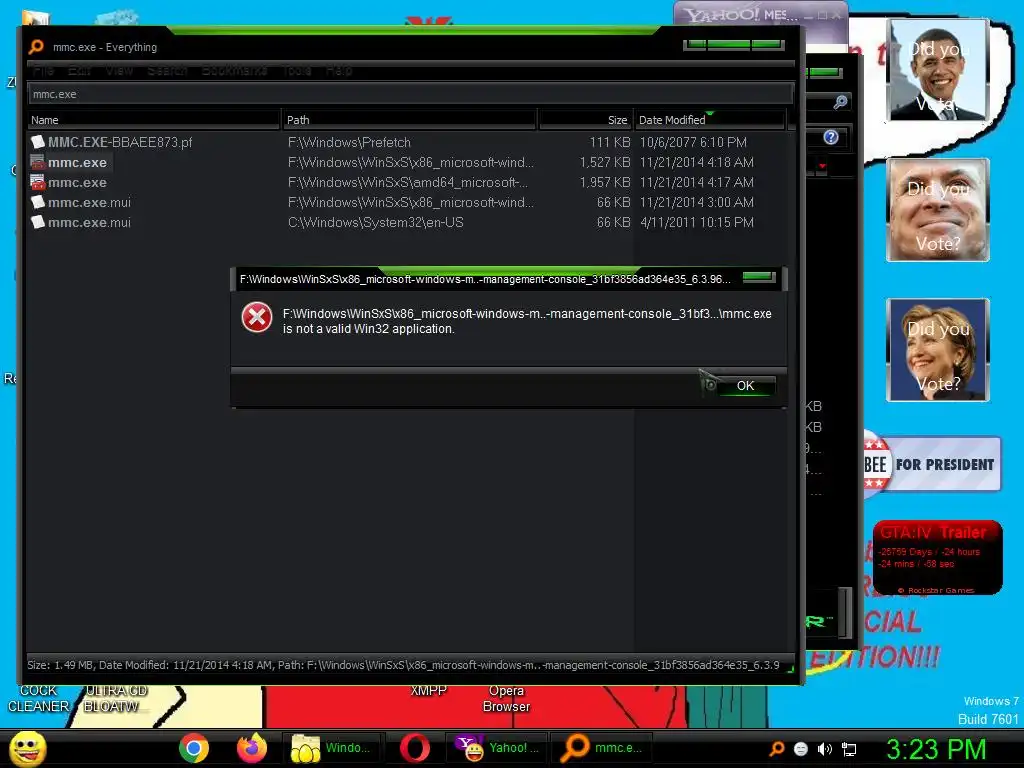Open the File menu

pyautogui.click(x=43, y=71)
